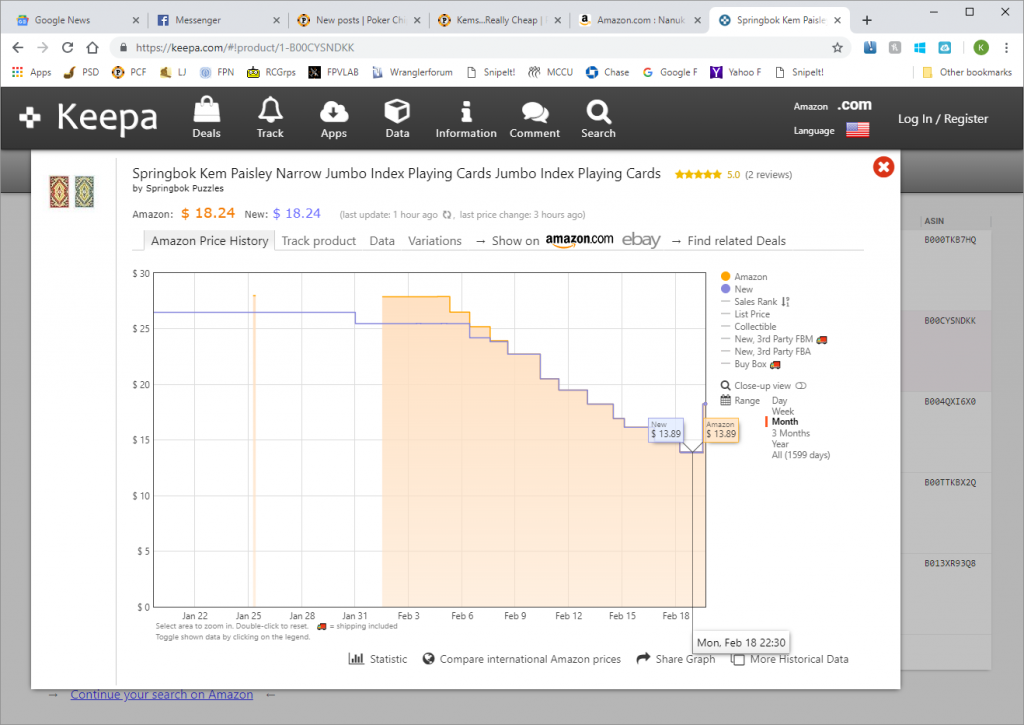Screen dimensions: 1024x725
Task: Open the Information icon
Action: [x=466, y=118]
